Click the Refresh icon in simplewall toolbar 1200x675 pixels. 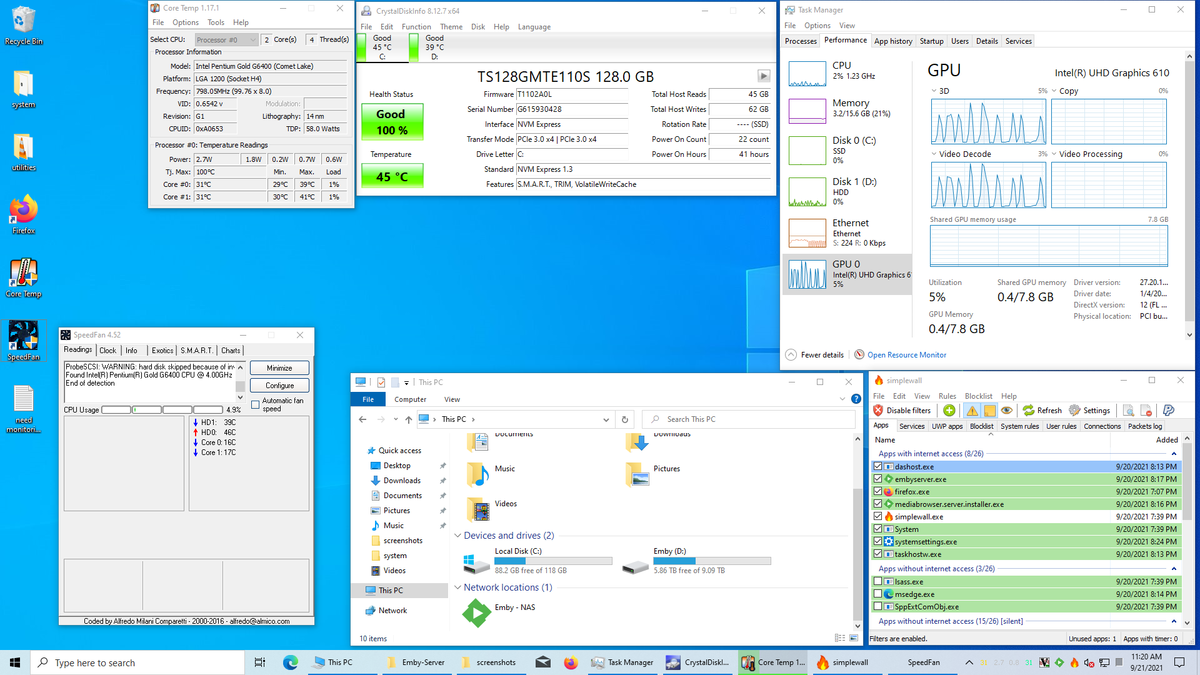pos(1029,410)
